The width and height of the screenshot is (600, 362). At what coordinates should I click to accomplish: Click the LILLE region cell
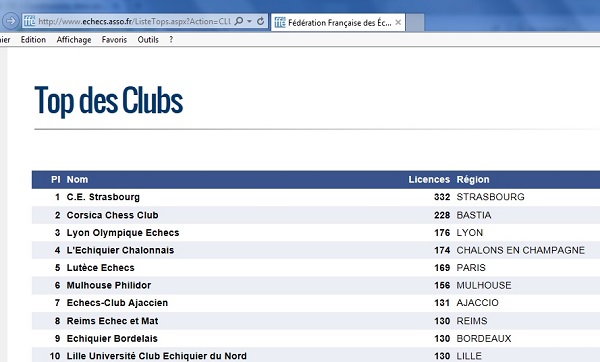pyautogui.click(x=469, y=356)
